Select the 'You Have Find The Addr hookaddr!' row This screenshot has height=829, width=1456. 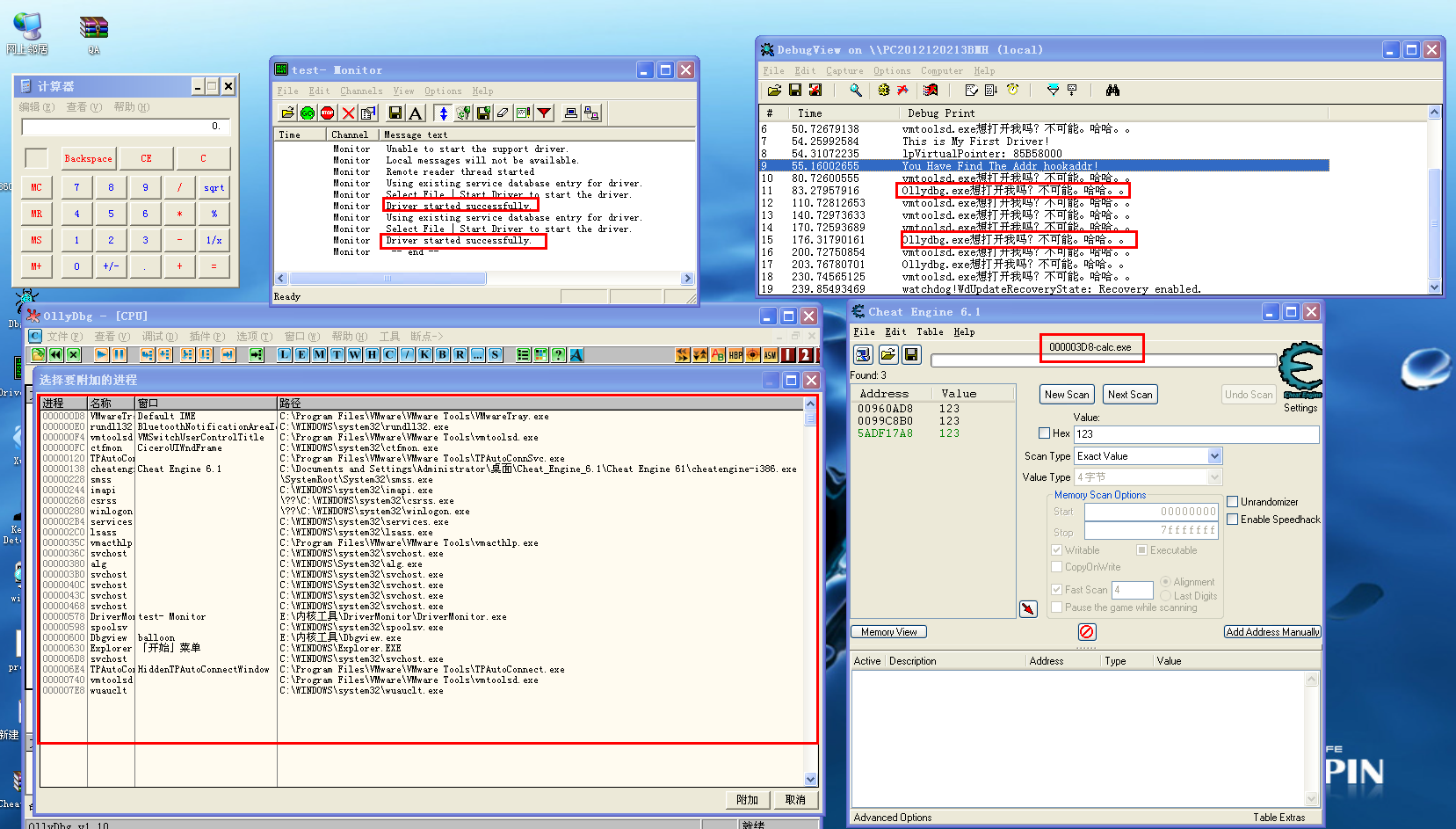1045,165
